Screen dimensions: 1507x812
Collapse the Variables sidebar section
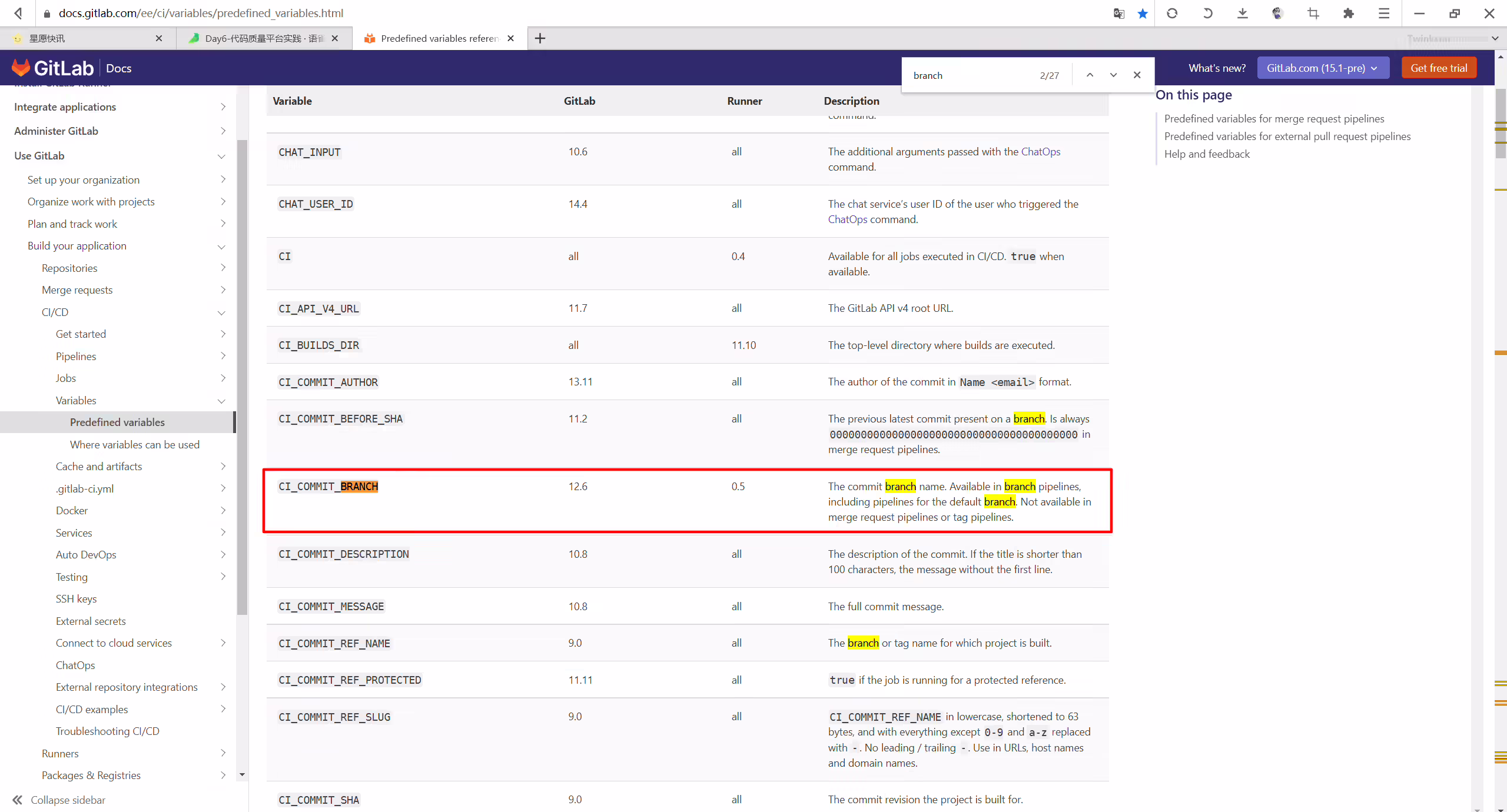tap(221, 401)
